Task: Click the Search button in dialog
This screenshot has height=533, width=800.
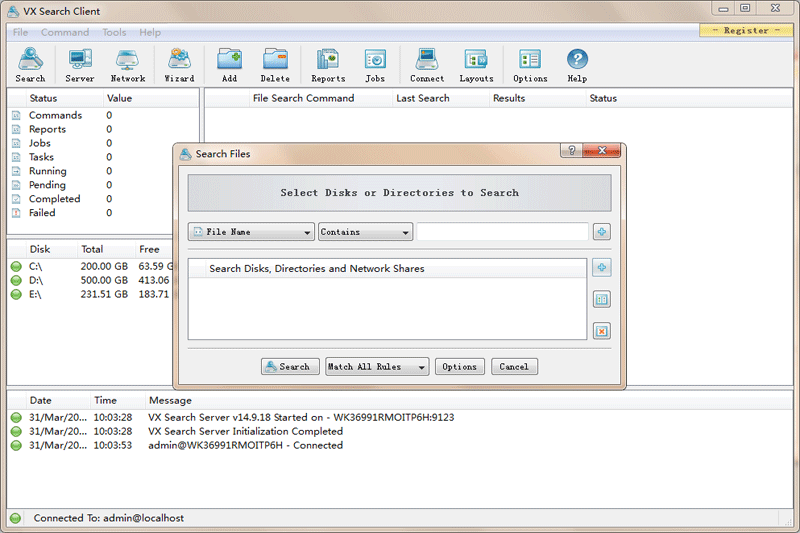Action: click(x=290, y=367)
